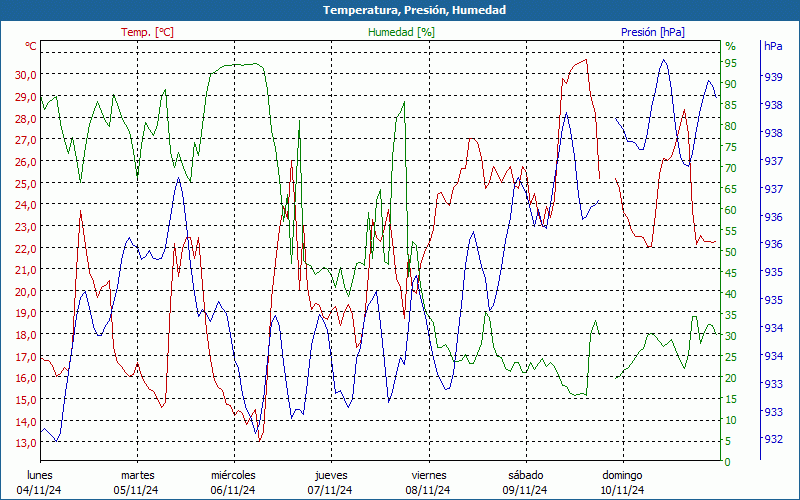Viewport: 800px width, 500px height.
Task: Click the "sábado" day label
Action: pos(526,475)
